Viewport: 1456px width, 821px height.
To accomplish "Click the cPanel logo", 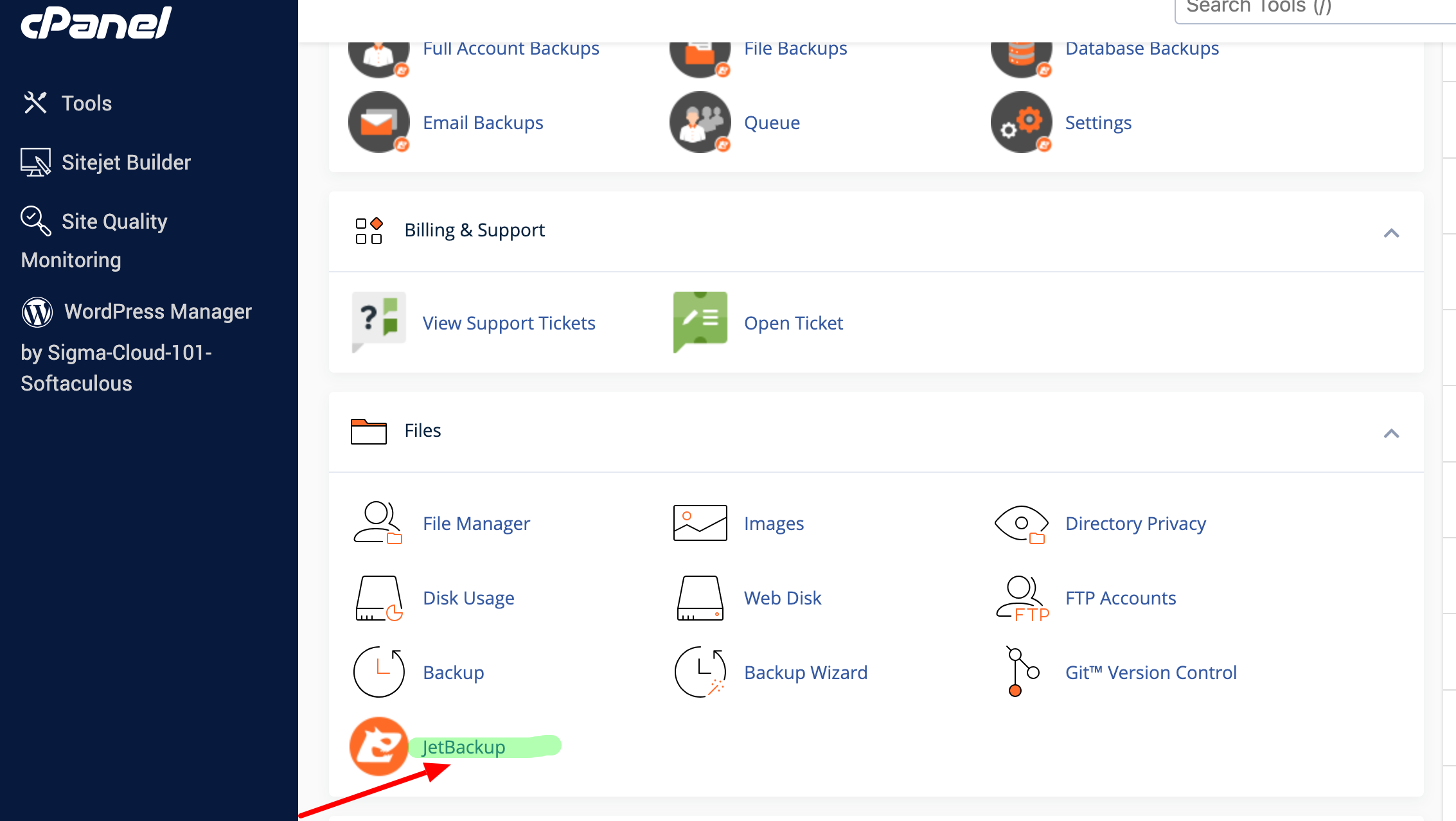I will tap(96, 23).
